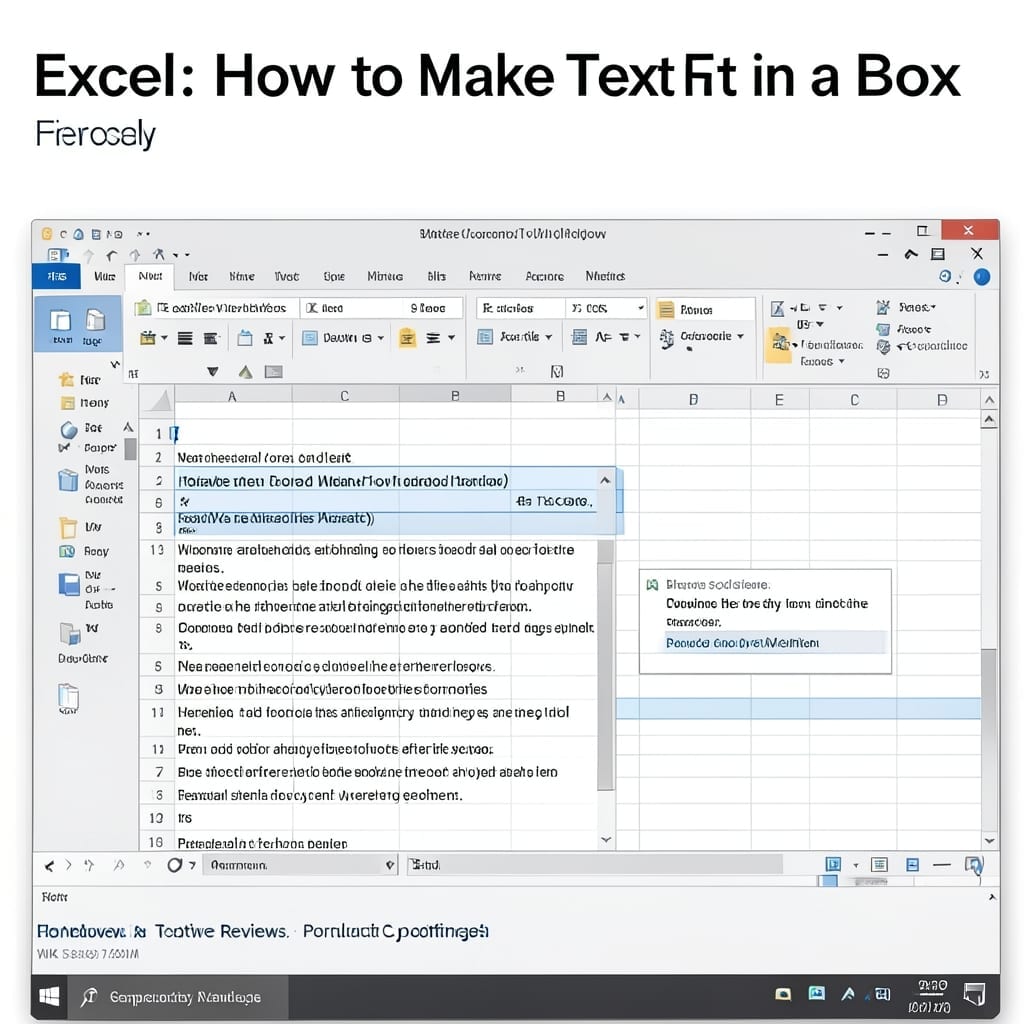This screenshot has height=1024, width=1024.
Task: Click the zoom out minus in status bar
Action: [x=942, y=865]
